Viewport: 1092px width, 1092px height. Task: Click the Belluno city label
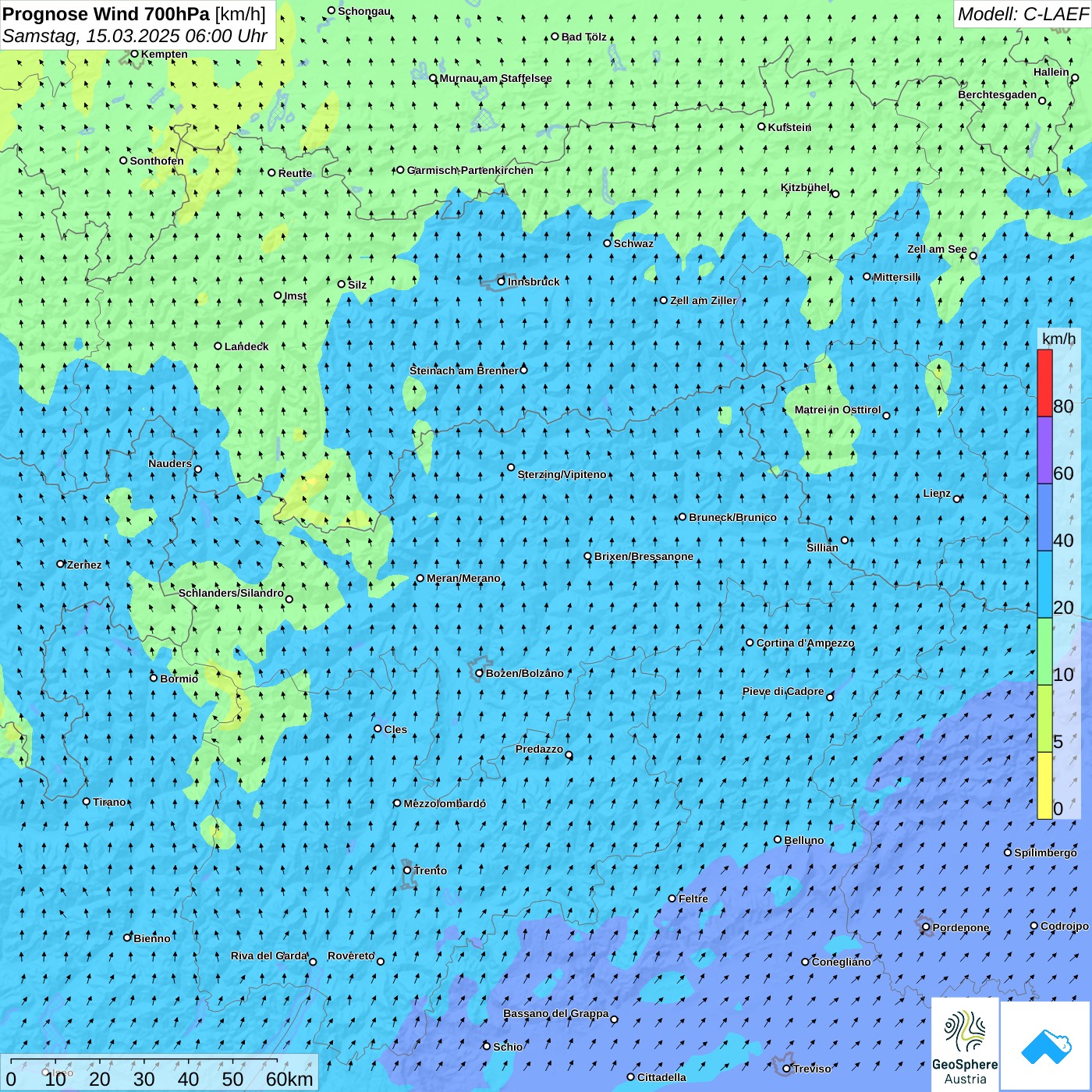tap(803, 840)
